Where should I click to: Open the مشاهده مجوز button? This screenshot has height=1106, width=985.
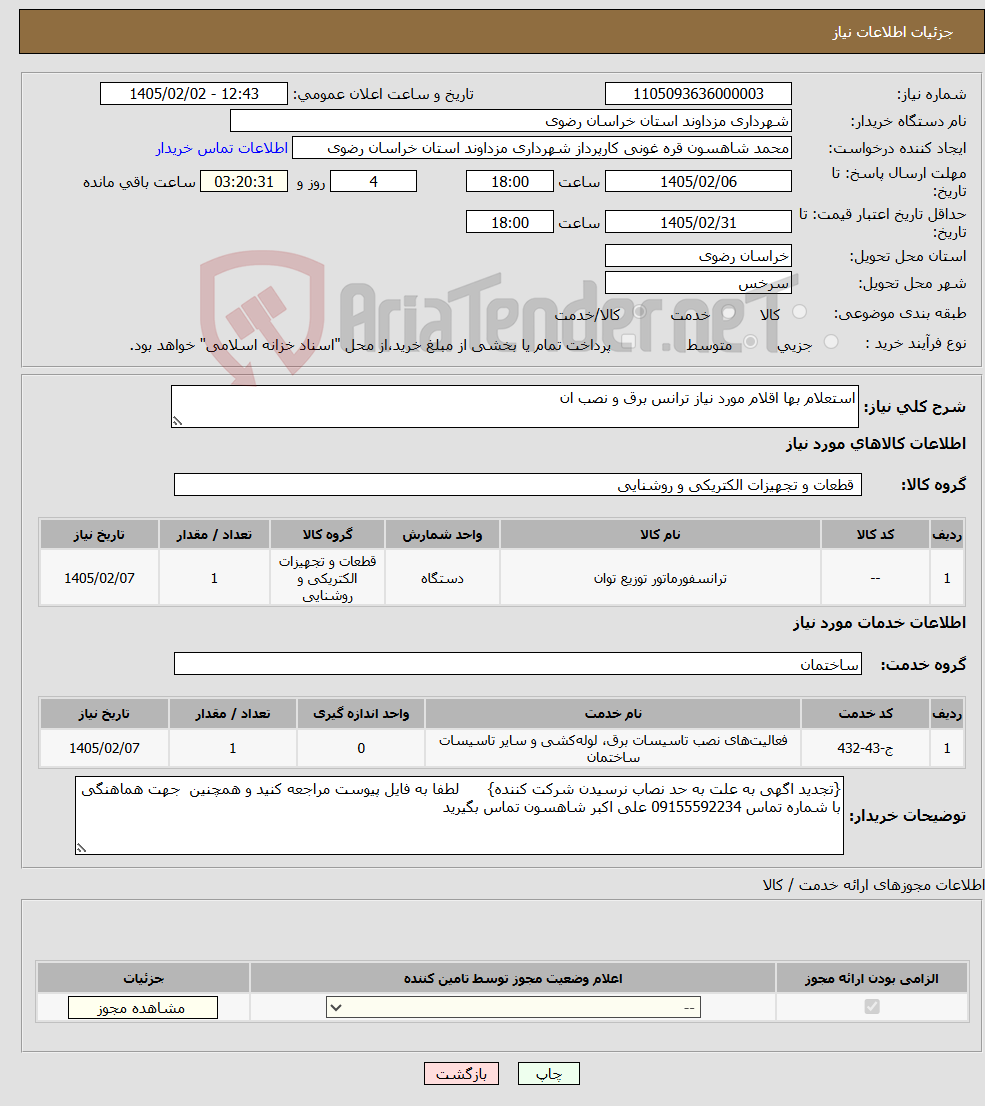click(143, 1008)
